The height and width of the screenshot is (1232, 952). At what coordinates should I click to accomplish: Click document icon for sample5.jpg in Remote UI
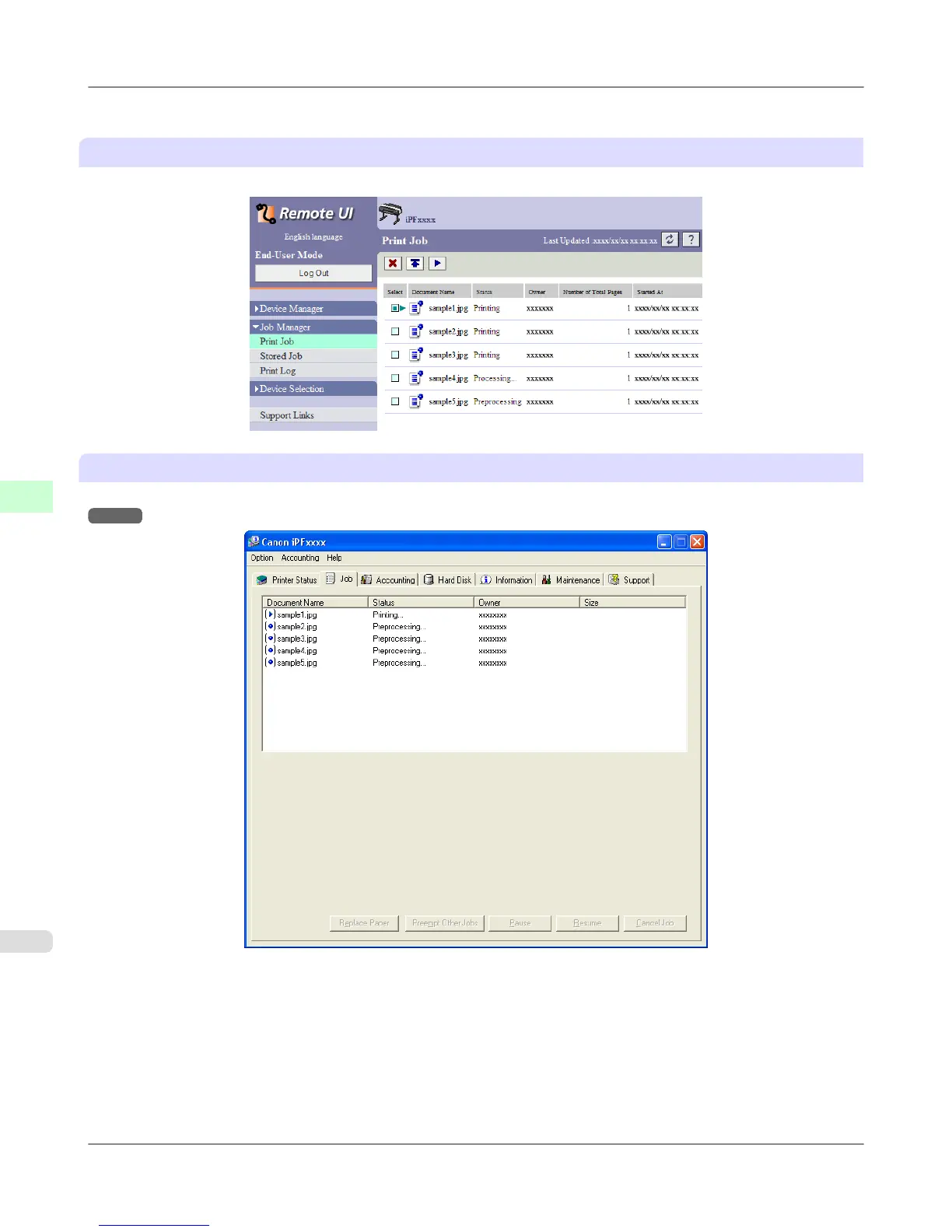416,401
